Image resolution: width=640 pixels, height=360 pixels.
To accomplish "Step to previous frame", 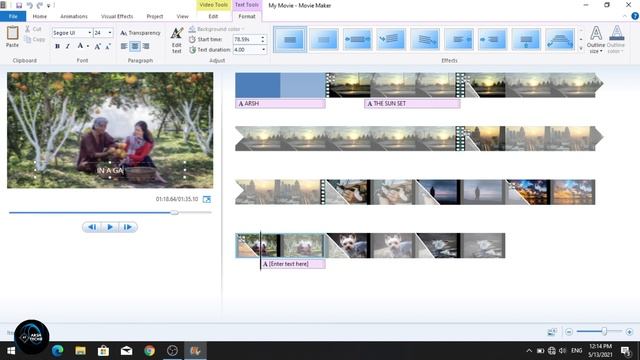I will pyautogui.click(x=92, y=227).
